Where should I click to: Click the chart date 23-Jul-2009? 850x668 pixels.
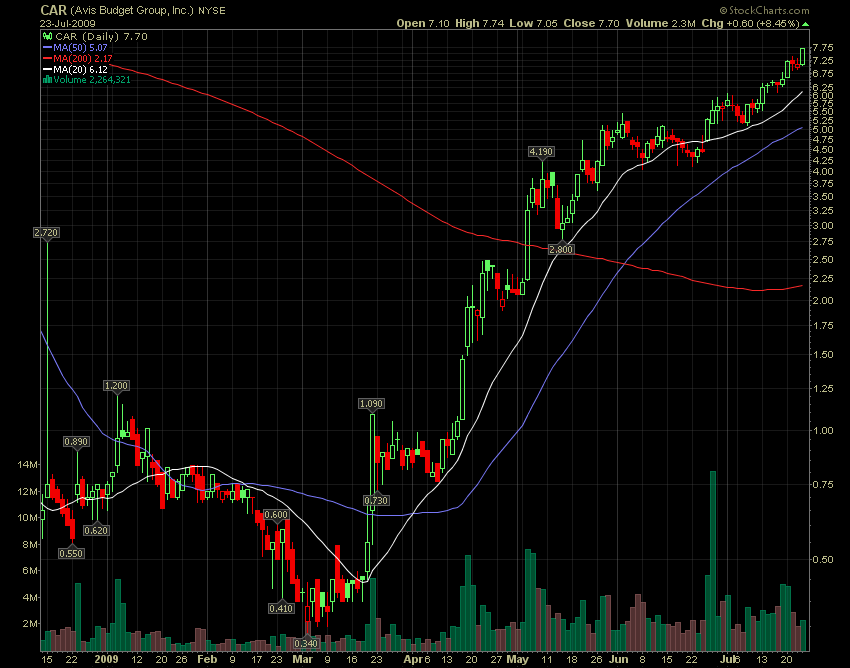click(68, 24)
